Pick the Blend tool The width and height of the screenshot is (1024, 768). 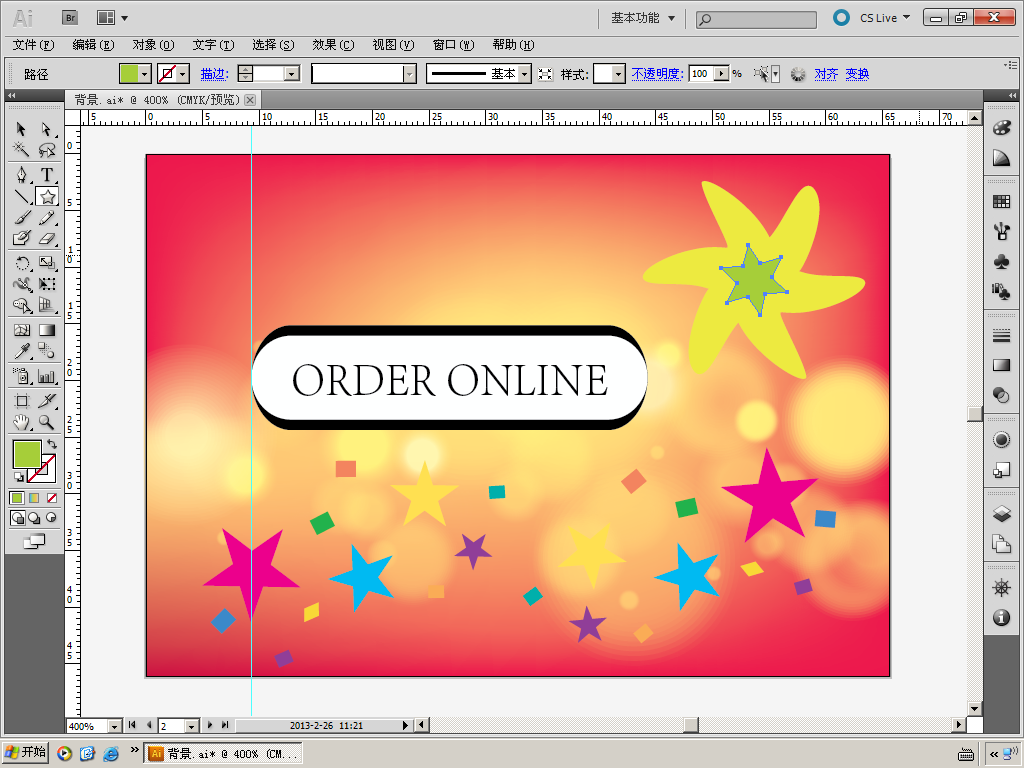pyautogui.click(x=46, y=351)
